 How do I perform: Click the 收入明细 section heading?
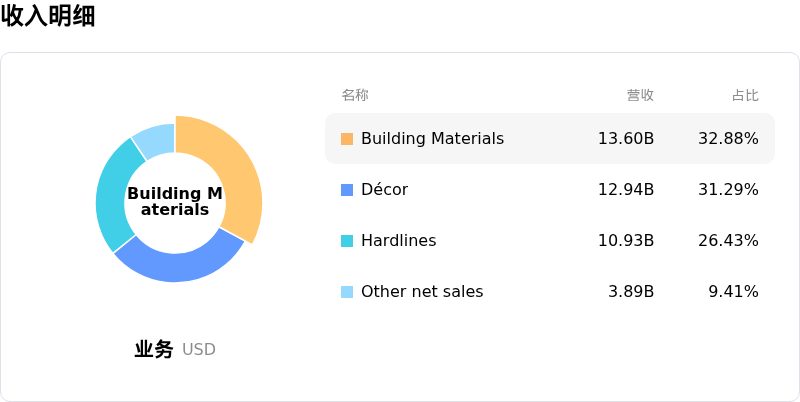pos(48,16)
